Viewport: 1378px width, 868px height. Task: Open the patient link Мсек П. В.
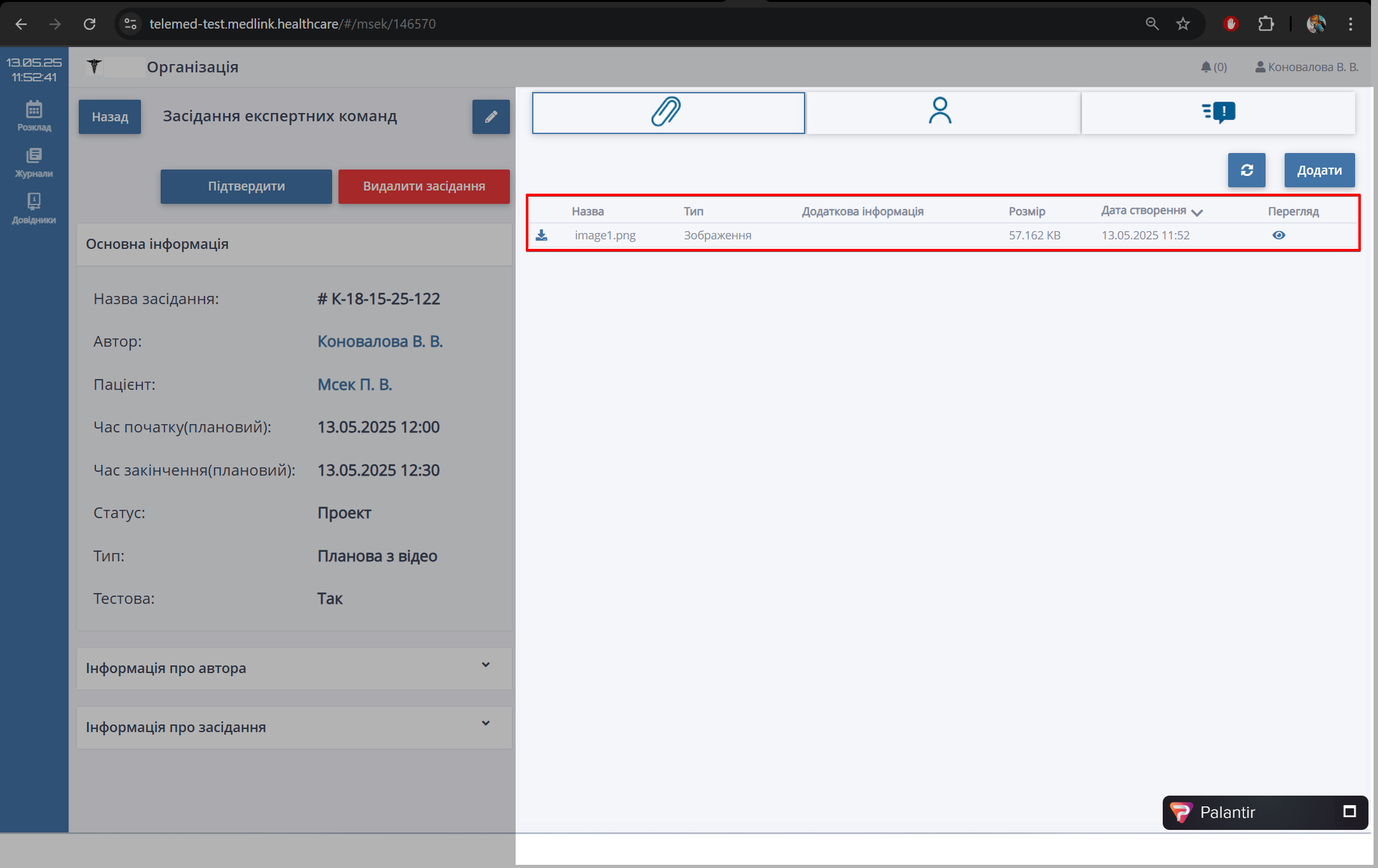click(x=354, y=384)
